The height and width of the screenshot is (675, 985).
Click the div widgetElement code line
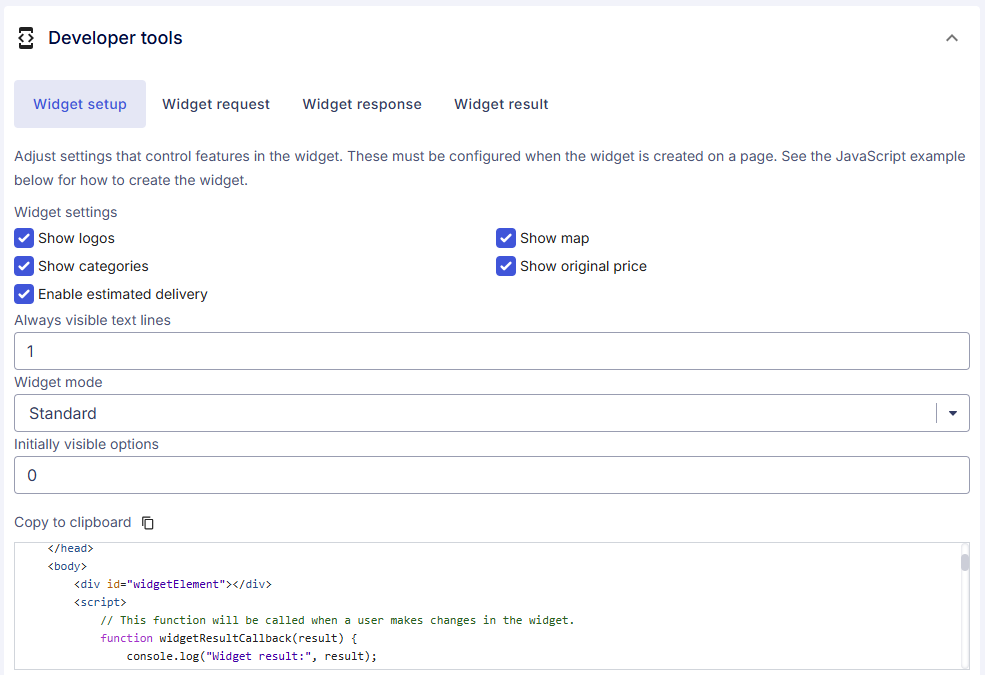click(x=173, y=584)
